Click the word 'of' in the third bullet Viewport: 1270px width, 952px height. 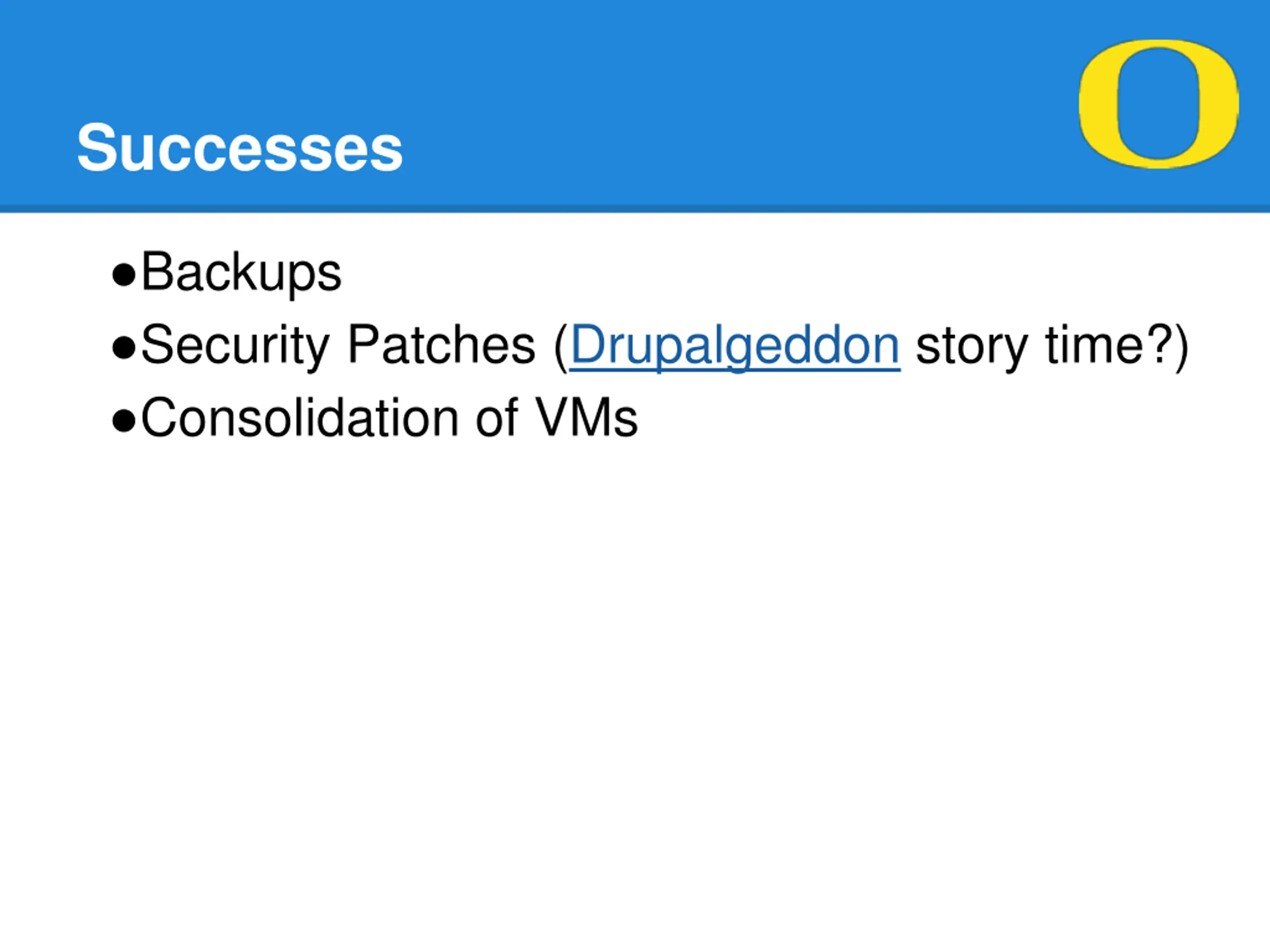coord(497,418)
